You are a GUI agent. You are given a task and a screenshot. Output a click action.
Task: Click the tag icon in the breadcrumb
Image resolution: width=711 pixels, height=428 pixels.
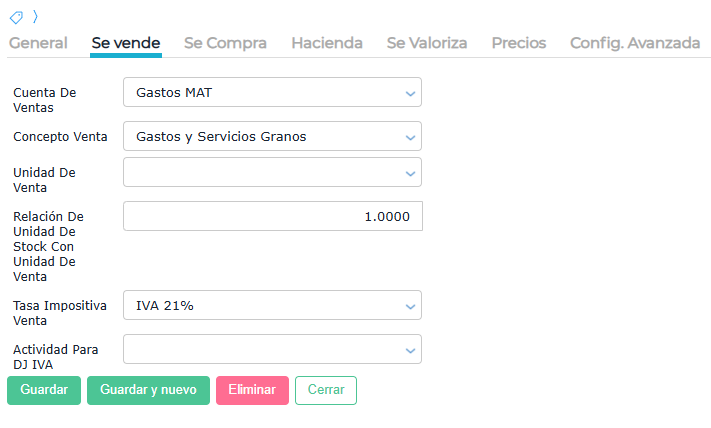pyautogui.click(x=16, y=17)
